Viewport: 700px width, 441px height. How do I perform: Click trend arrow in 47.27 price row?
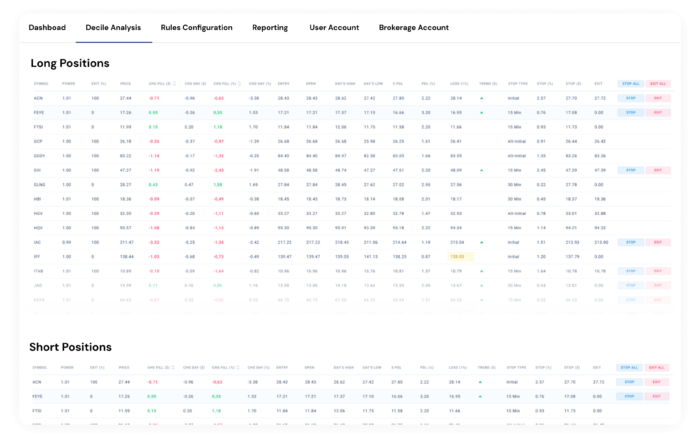pyautogui.click(x=482, y=170)
